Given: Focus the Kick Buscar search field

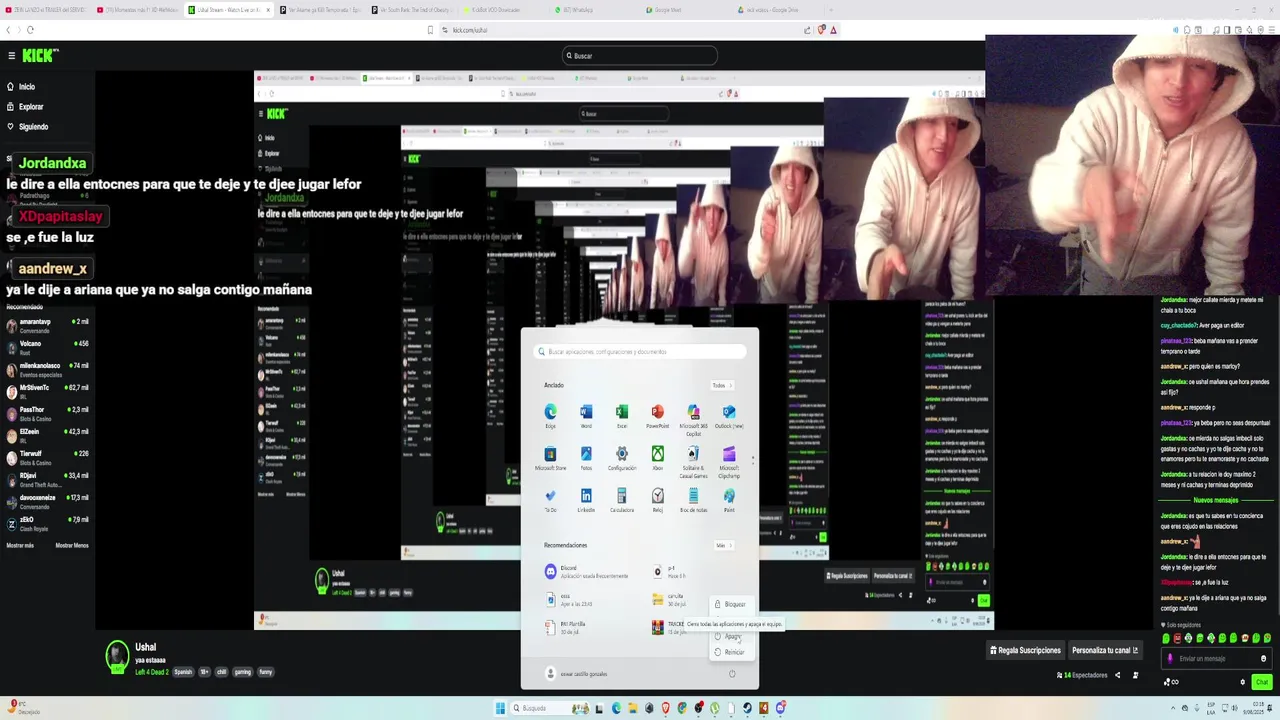Looking at the screenshot, I should pyautogui.click(x=640, y=56).
